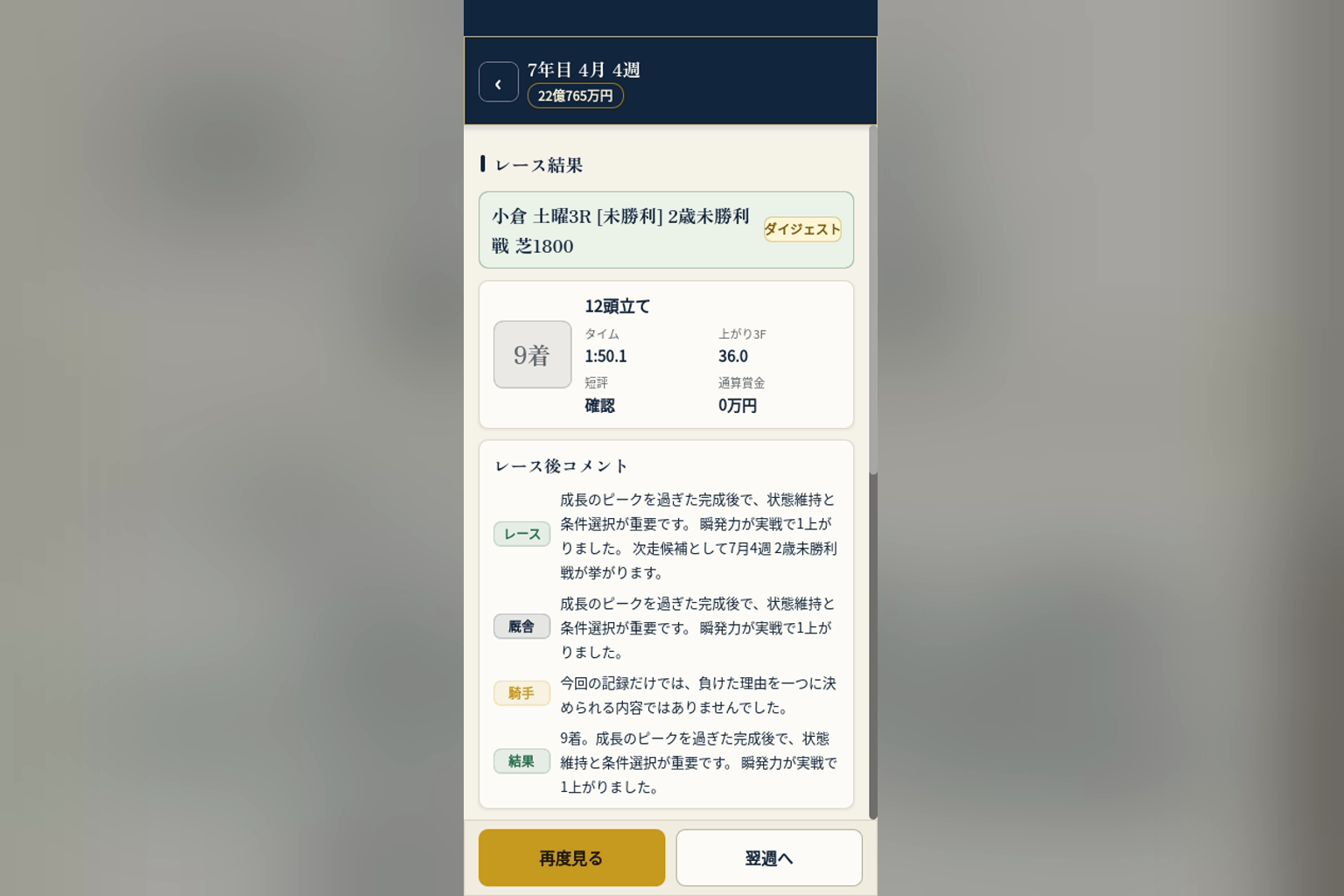Select the 結果 comment tag
Screen dimensions: 1344x896
(521, 761)
